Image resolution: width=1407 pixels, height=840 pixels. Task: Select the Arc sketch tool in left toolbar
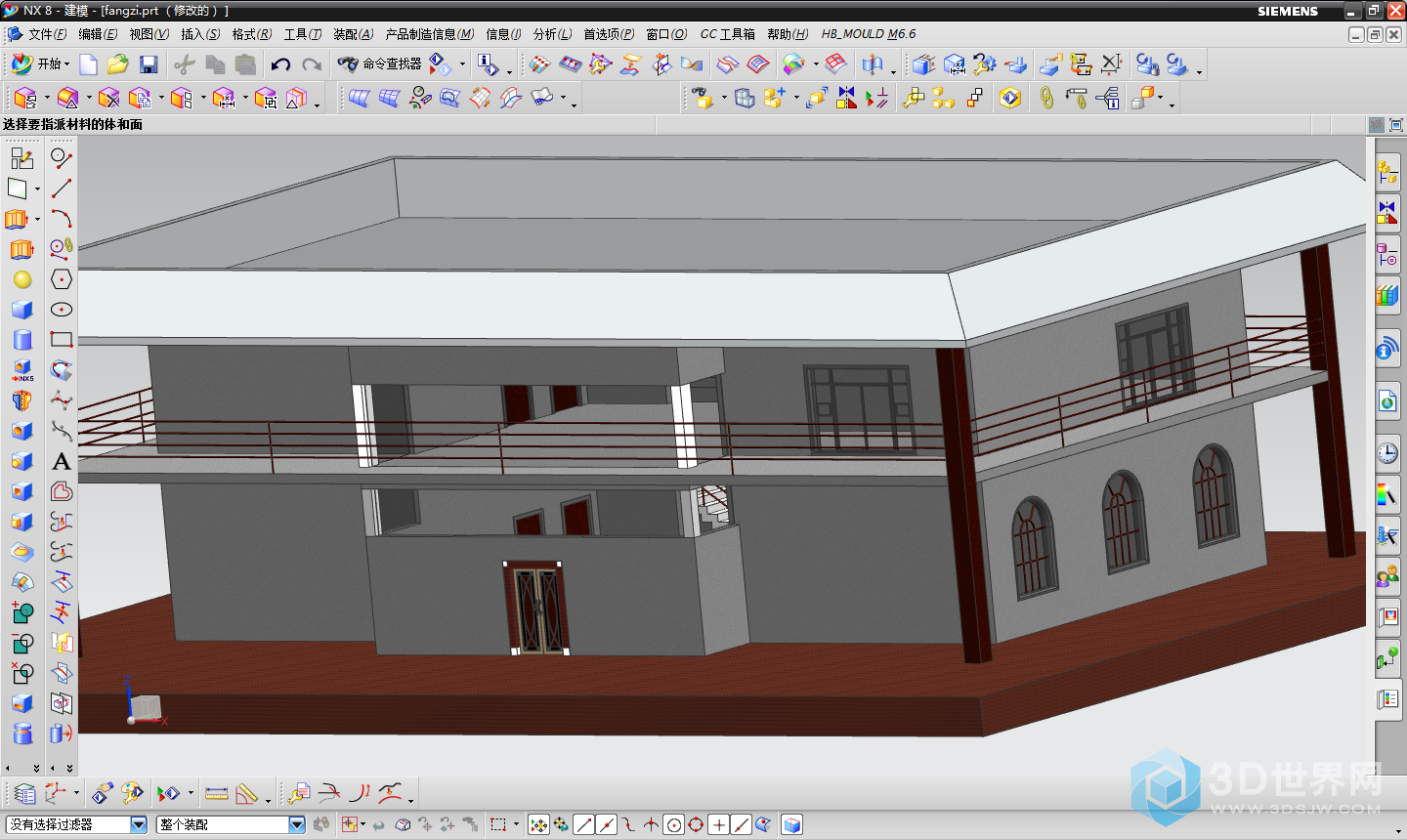(x=62, y=218)
